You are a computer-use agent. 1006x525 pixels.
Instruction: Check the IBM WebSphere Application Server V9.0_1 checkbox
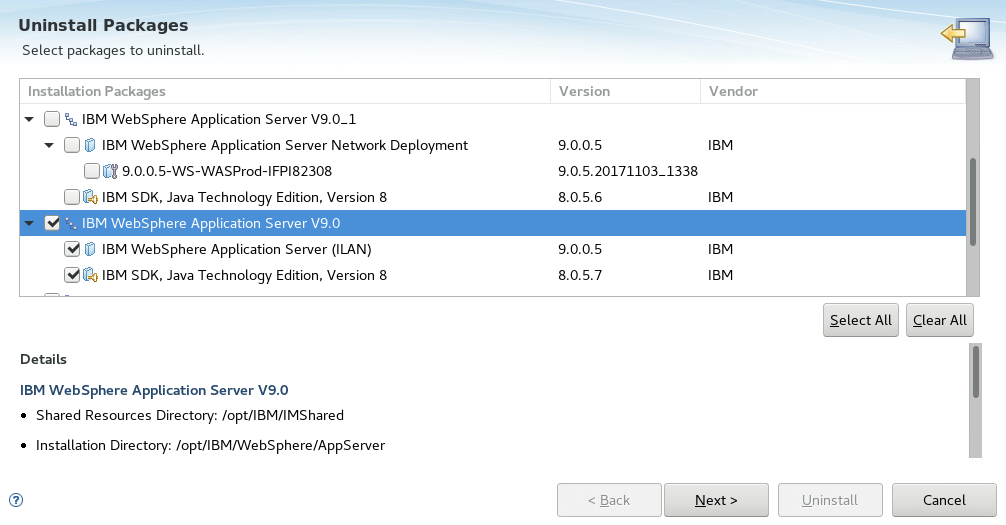[52, 119]
